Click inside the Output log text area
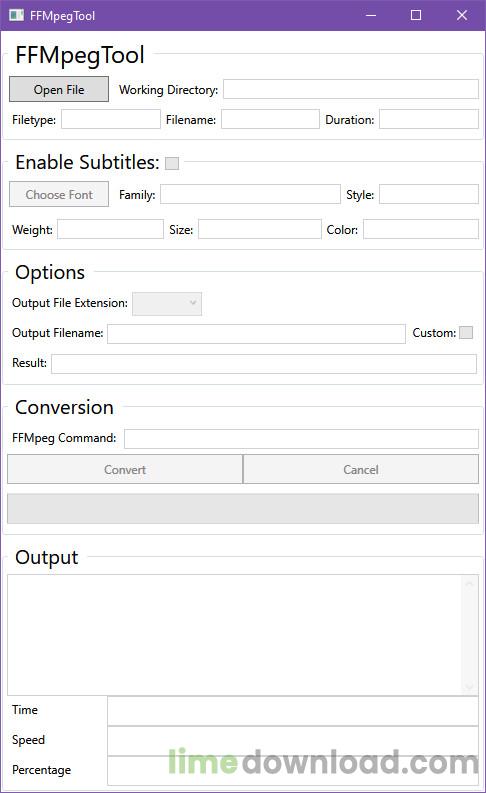Viewport: 486px width, 793px height. click(x=235, y=635)
